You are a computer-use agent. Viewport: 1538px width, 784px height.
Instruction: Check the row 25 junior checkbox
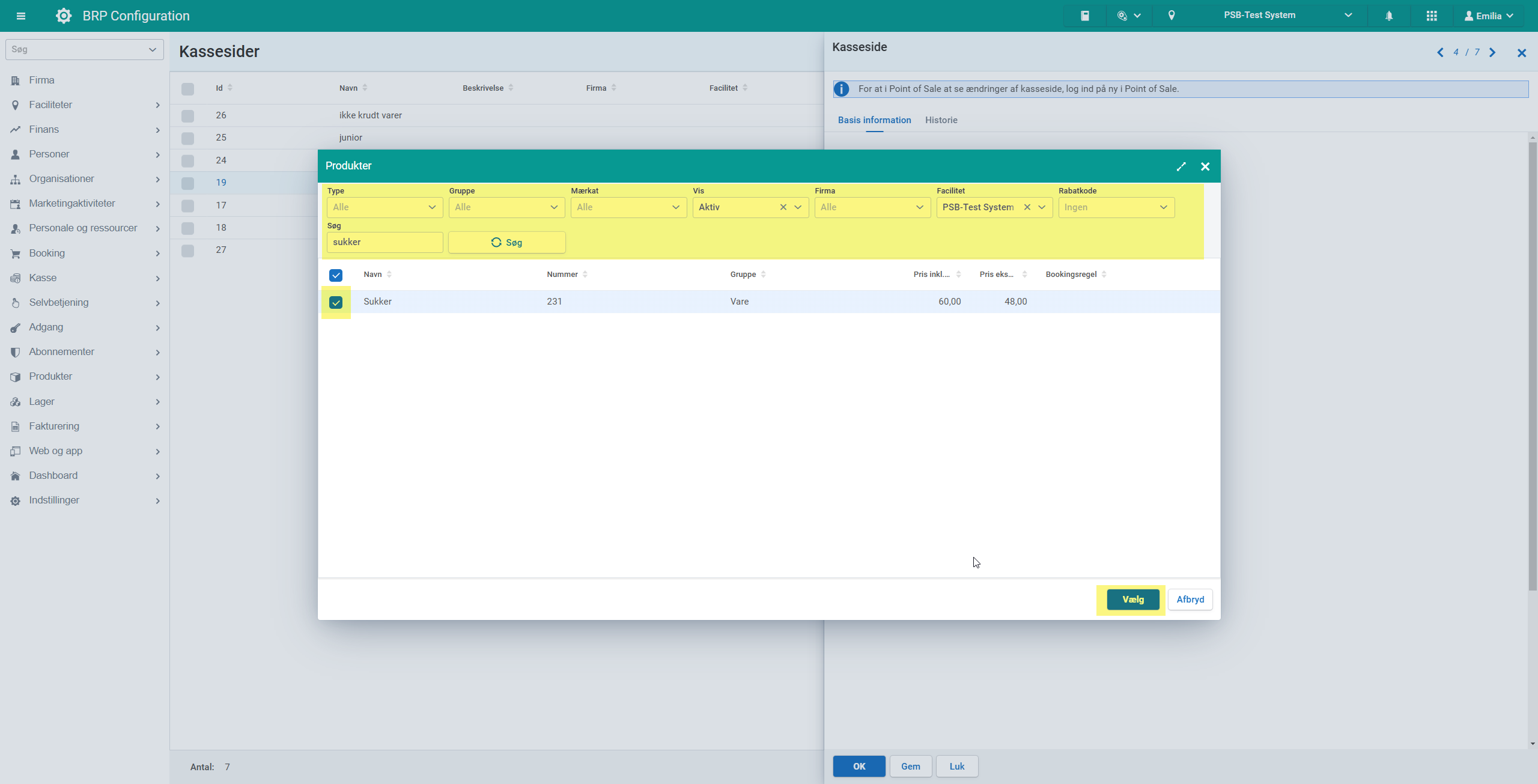point(188,138)
